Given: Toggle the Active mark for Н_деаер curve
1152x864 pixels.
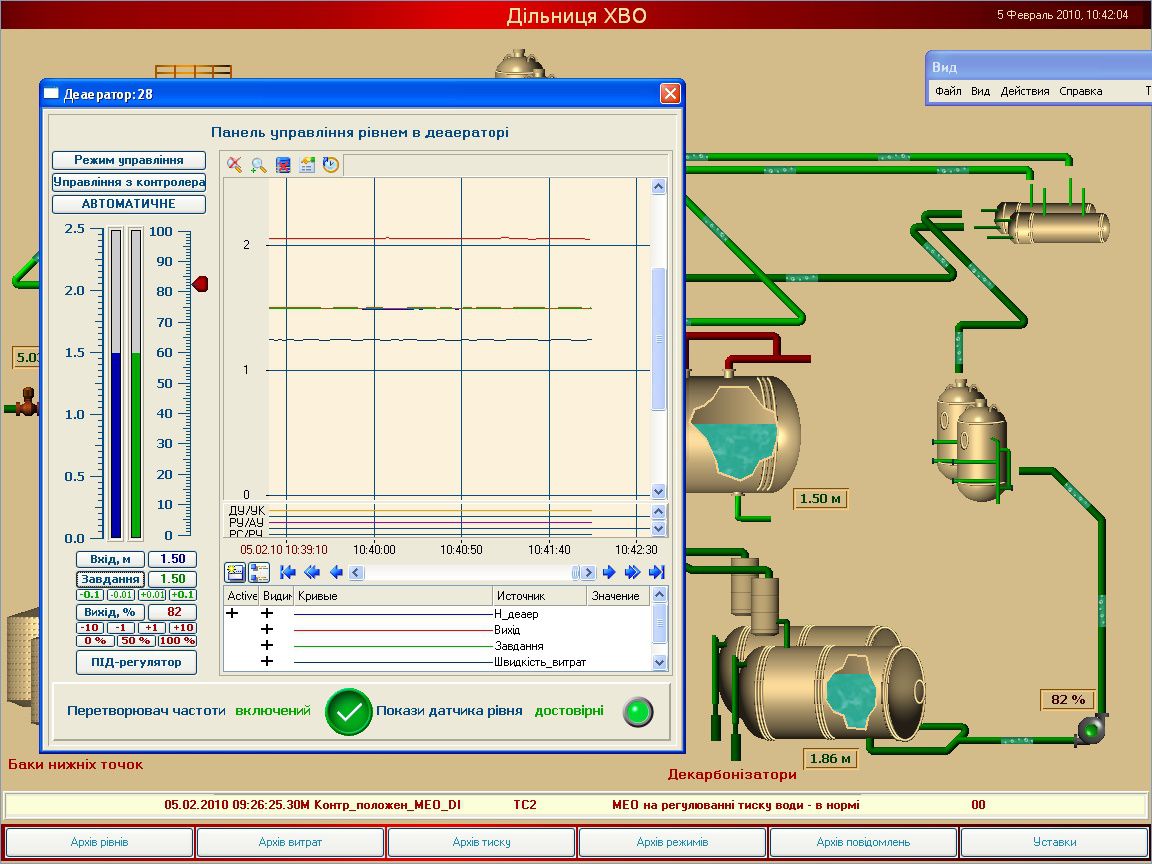Looking at the screenshot, I should [233, 613].
